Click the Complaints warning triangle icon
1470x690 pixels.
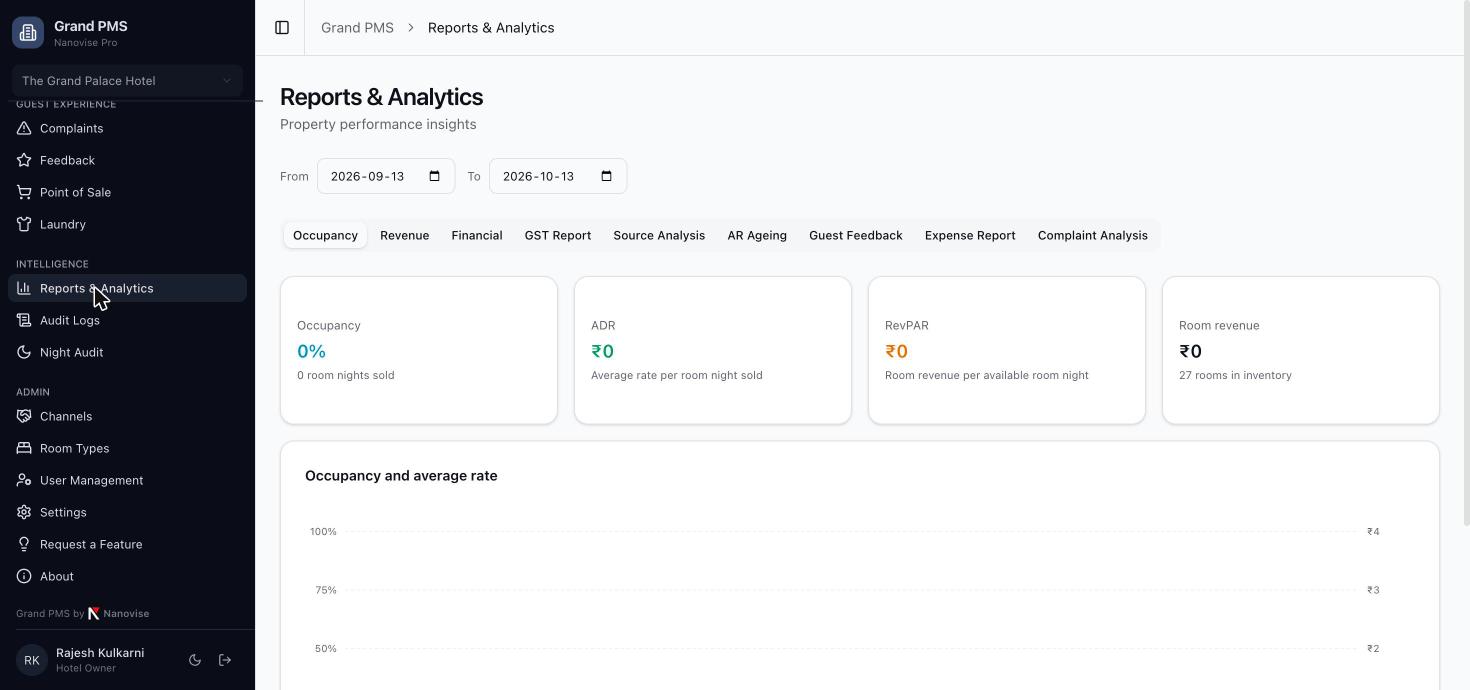click(x=24, y=128)
